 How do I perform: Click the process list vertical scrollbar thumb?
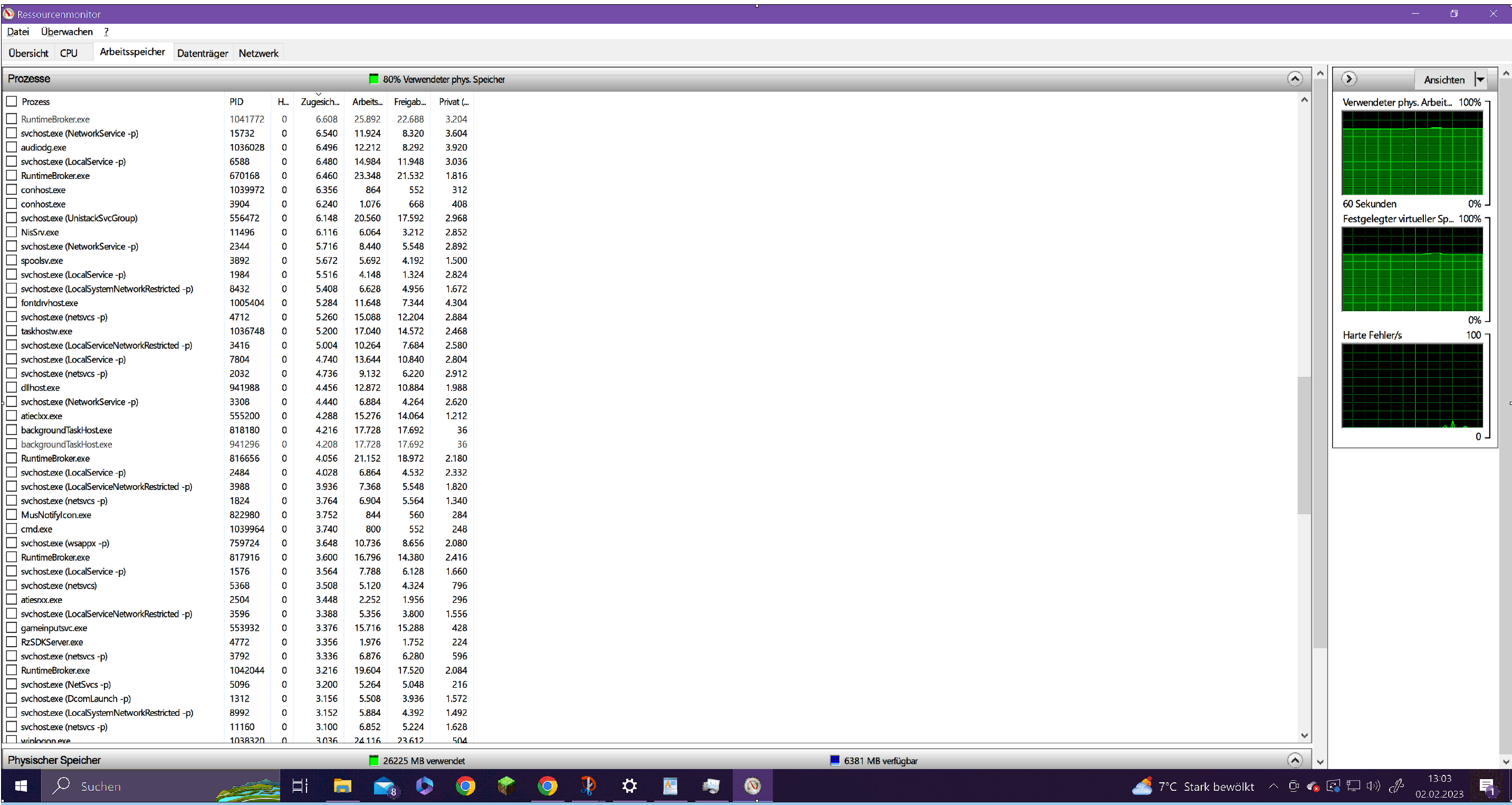pyautogui.click(x=1304, y=446)
